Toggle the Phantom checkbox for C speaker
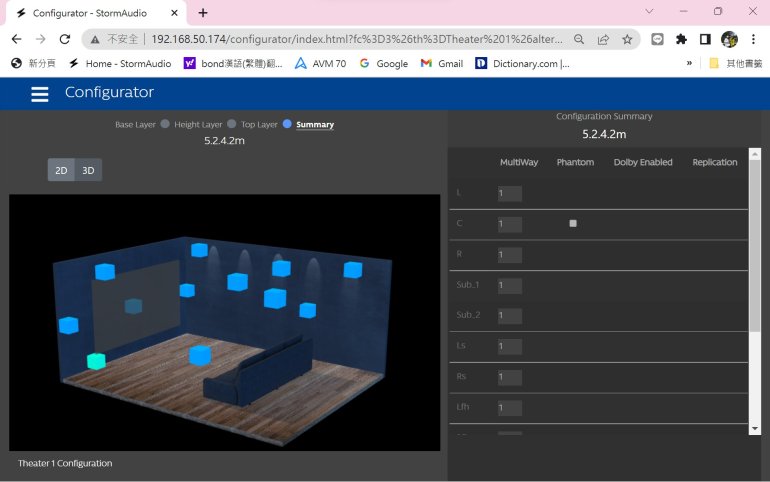Image resolution: width=770 pixels, height=482 pixels. pos(573,224)
